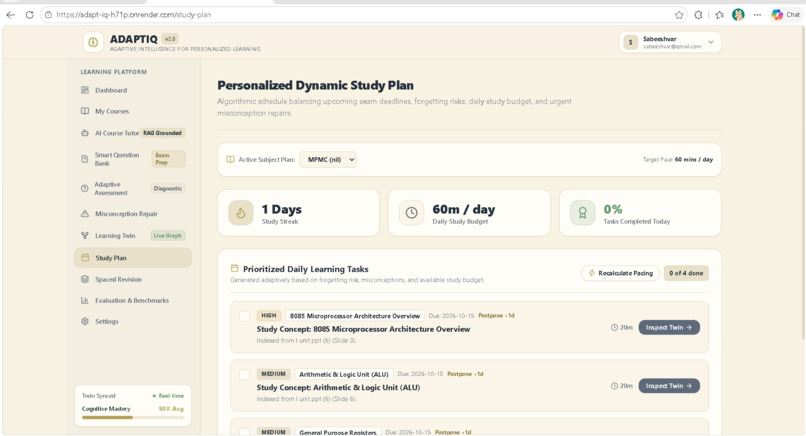This screenshot has width=806, height=436.
Task: Click the ADAPTIQ brain logo icon
Action: point(93,42)
